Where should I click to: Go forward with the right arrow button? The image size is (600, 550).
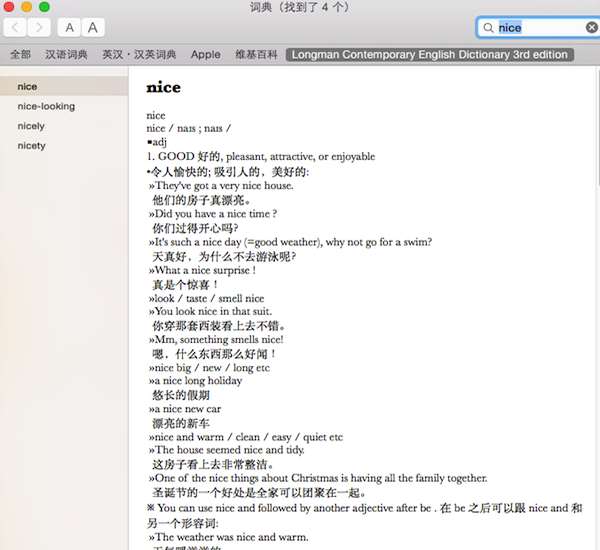[x=39, y=28]
